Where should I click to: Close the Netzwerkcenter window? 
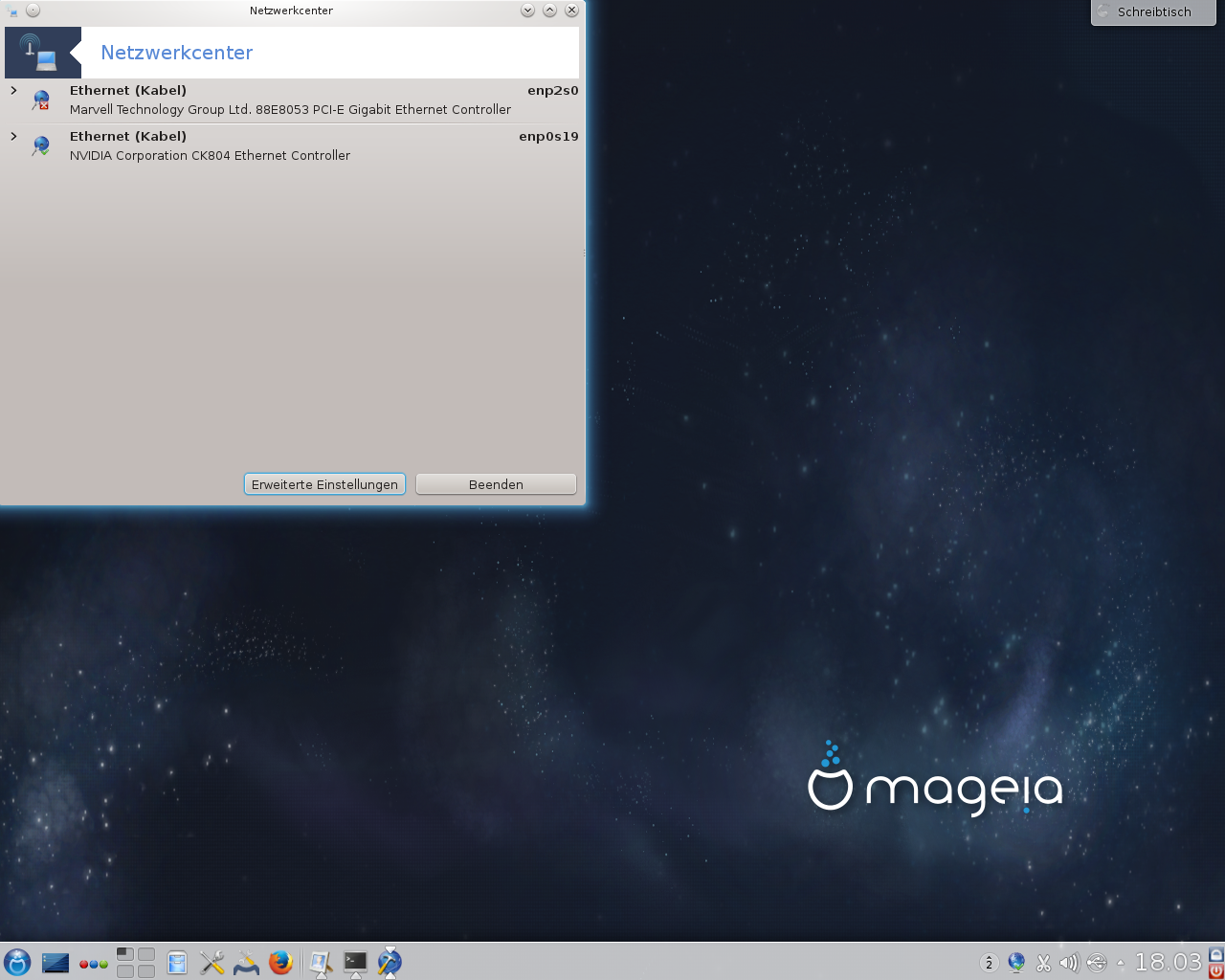(x=571, y=11)
